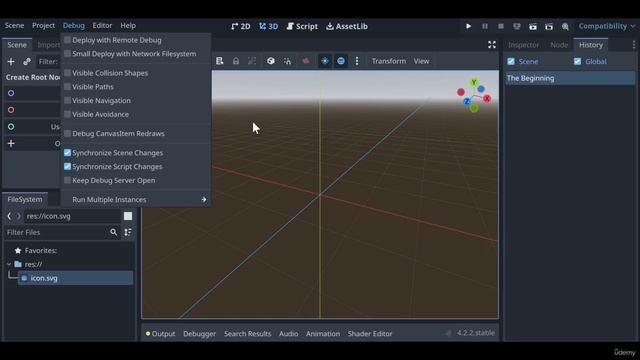The image size is (640, 360).
Task: Create a 3D Scene root node icon
Action: coord(11,110)
